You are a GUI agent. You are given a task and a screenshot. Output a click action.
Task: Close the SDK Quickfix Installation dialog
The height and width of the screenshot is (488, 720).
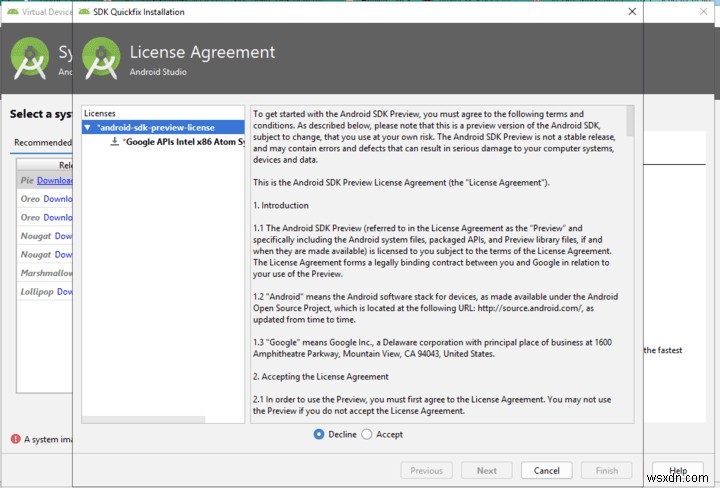tap(632, 11)
